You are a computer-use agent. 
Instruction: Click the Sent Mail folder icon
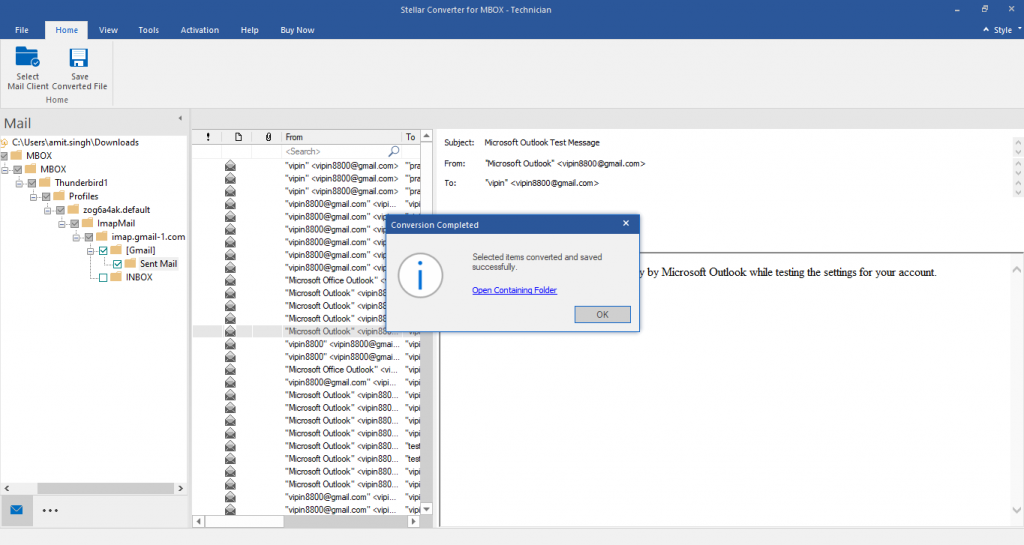[131, 264]
